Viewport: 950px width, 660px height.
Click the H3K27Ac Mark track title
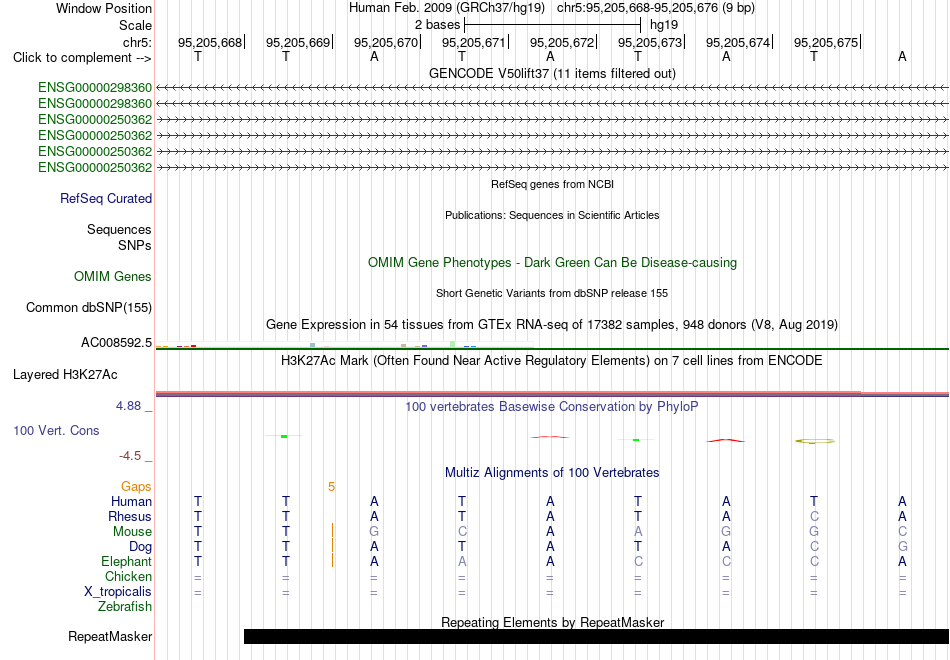click(x=552, y=361)
